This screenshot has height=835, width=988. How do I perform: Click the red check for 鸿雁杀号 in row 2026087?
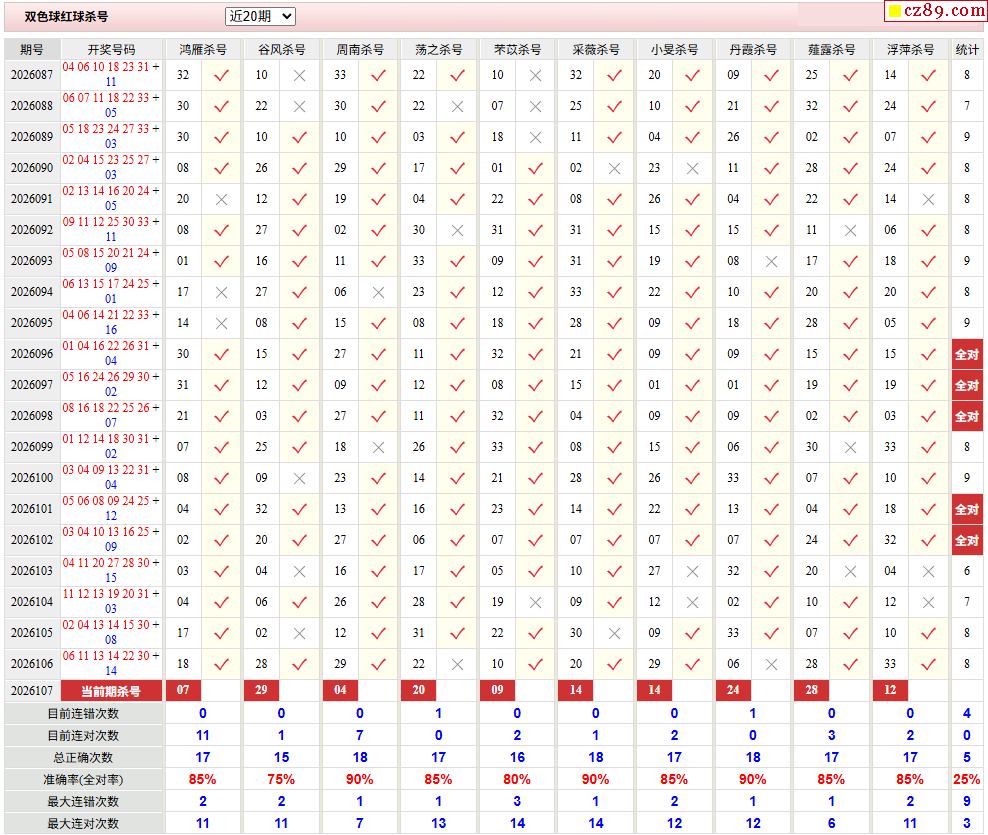point(221,76)
